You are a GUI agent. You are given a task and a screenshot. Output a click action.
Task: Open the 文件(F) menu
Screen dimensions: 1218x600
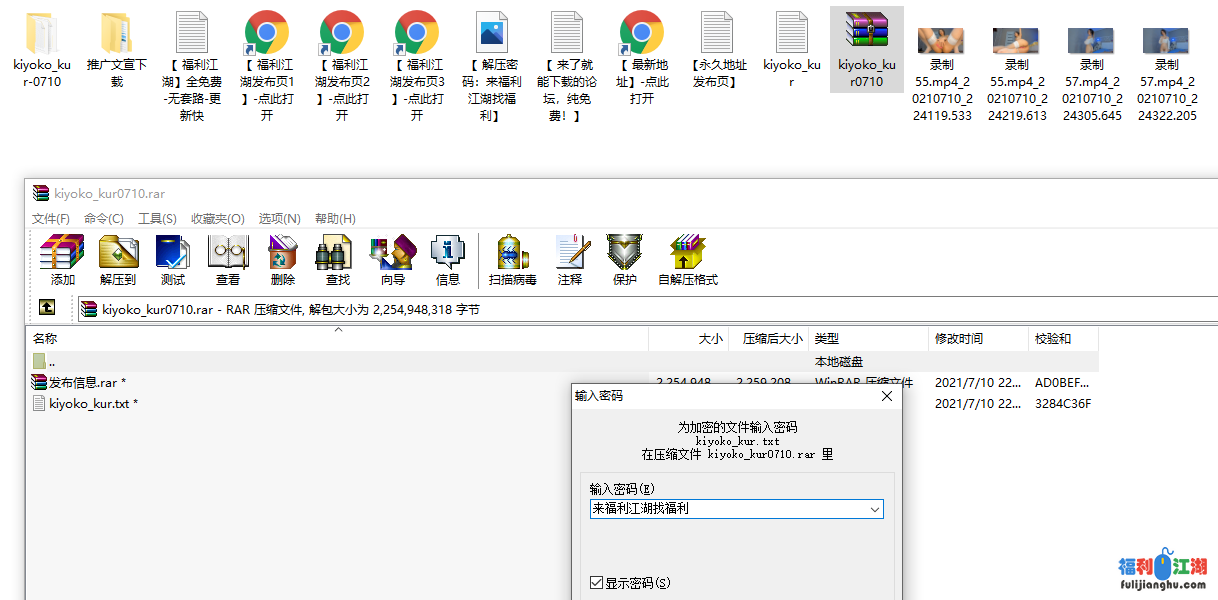[x=51, y=219]
